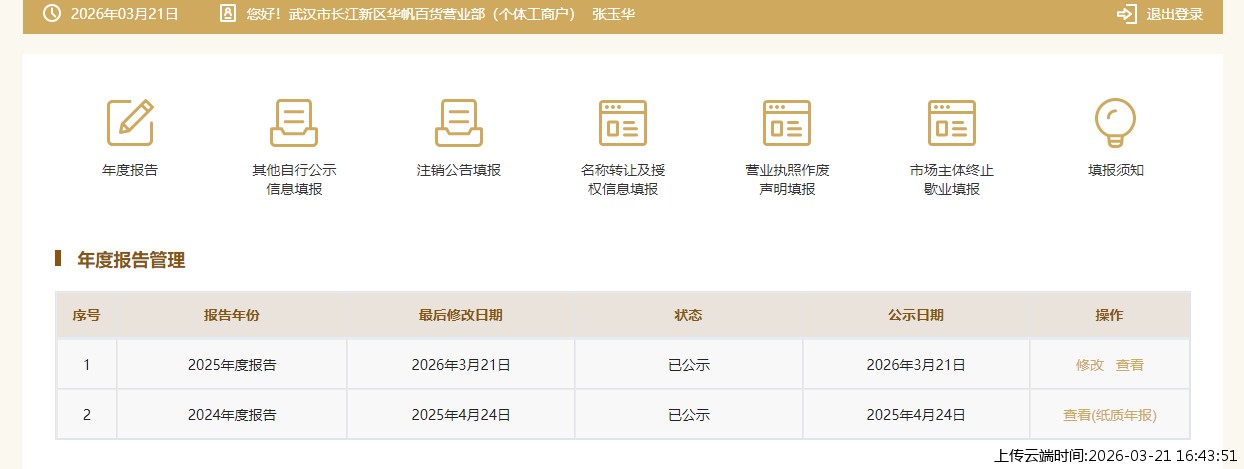1244x469 pixels.
Task: Click 公示日期 value 2025年4月24日
Action: click(x=916, y=415)
